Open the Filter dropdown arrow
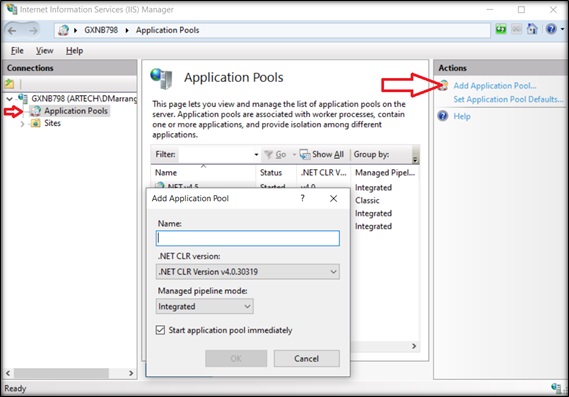Screen dimensions: 569x397 pyautogui.click(x=256, y=155)
